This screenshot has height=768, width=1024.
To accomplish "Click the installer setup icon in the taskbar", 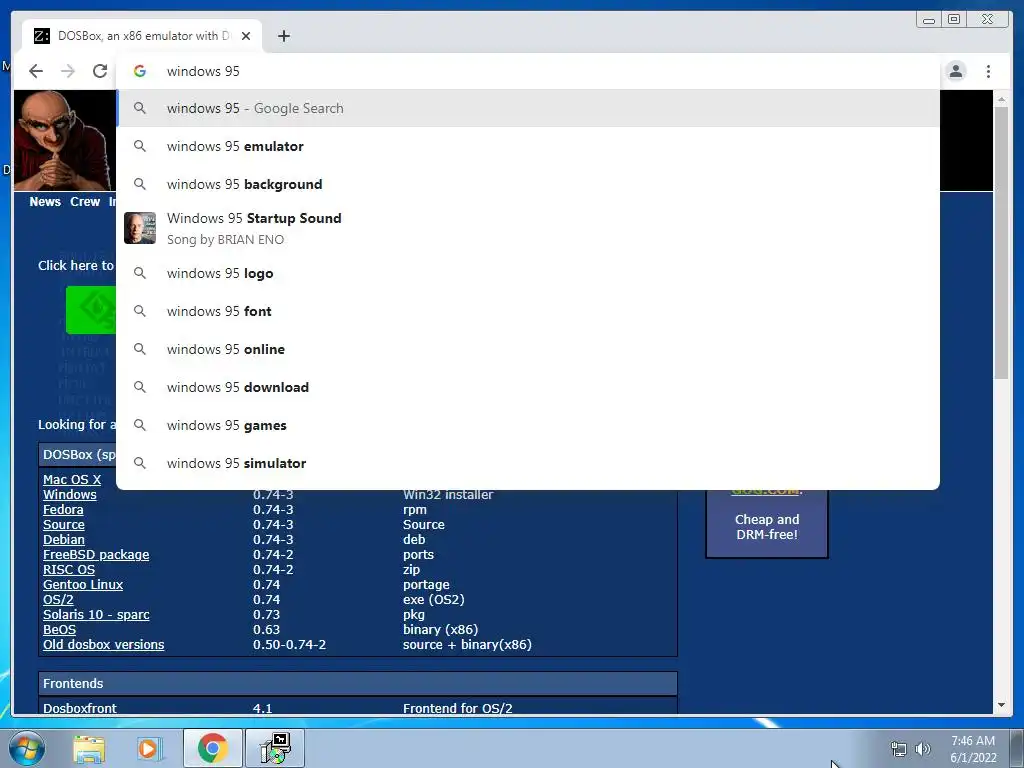I will pyautogui.click(x=274, y=748).
